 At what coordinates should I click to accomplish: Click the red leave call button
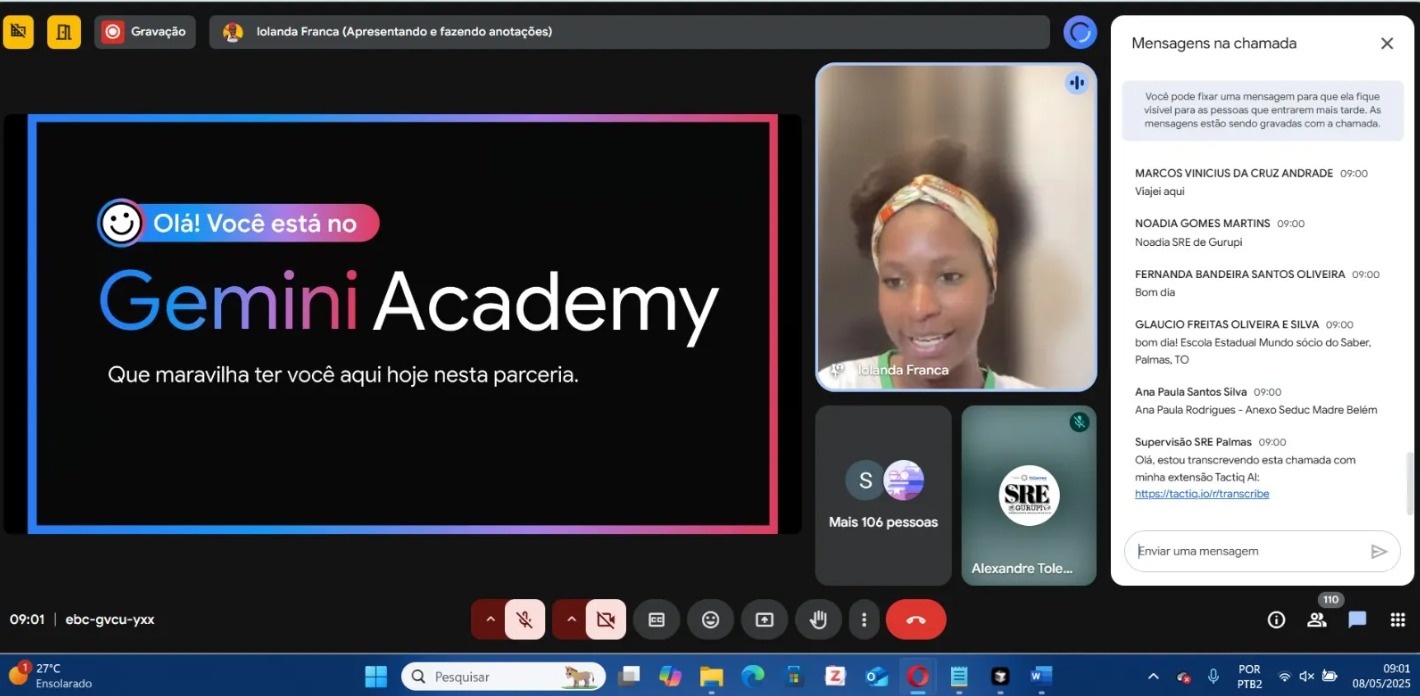[x=916, y=620]
